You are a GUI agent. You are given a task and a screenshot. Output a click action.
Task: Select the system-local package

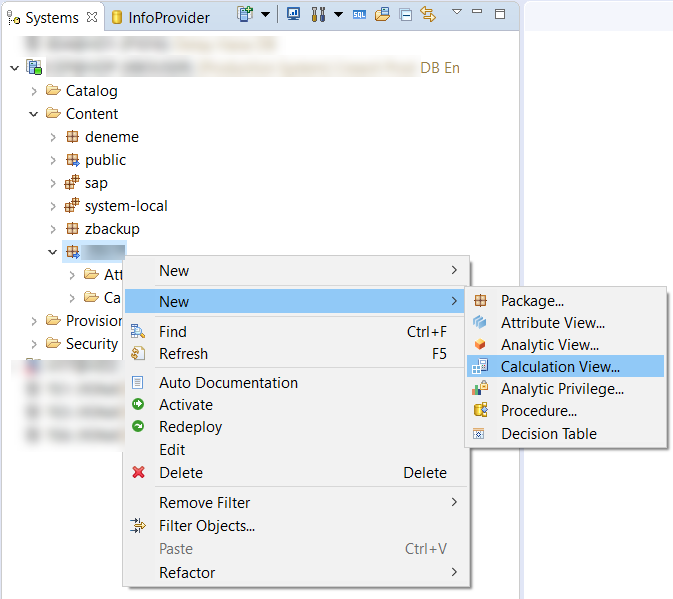(116, 206)
